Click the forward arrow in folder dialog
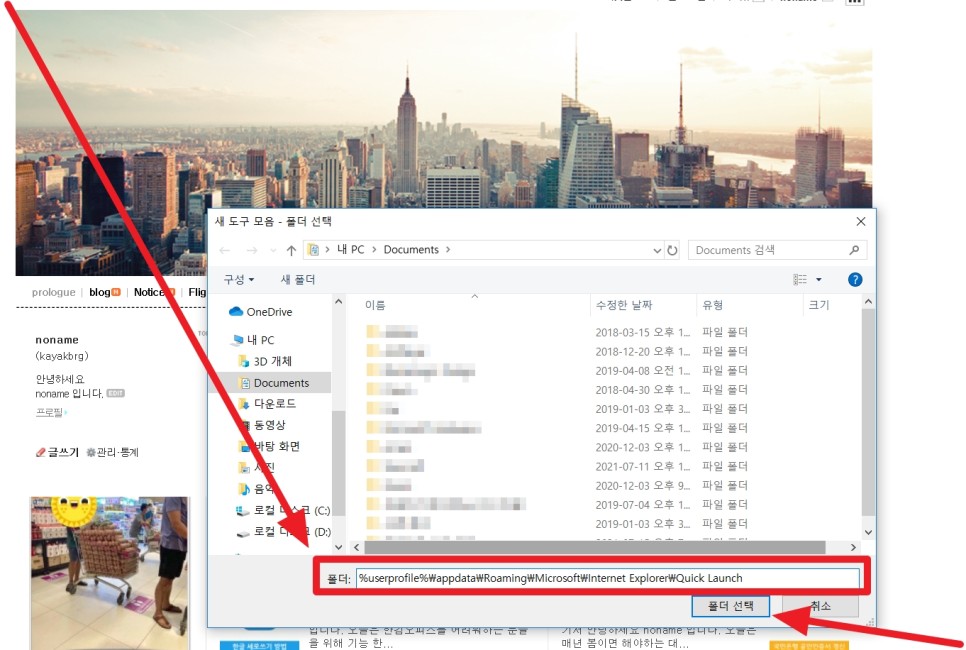 pos(252,250)
